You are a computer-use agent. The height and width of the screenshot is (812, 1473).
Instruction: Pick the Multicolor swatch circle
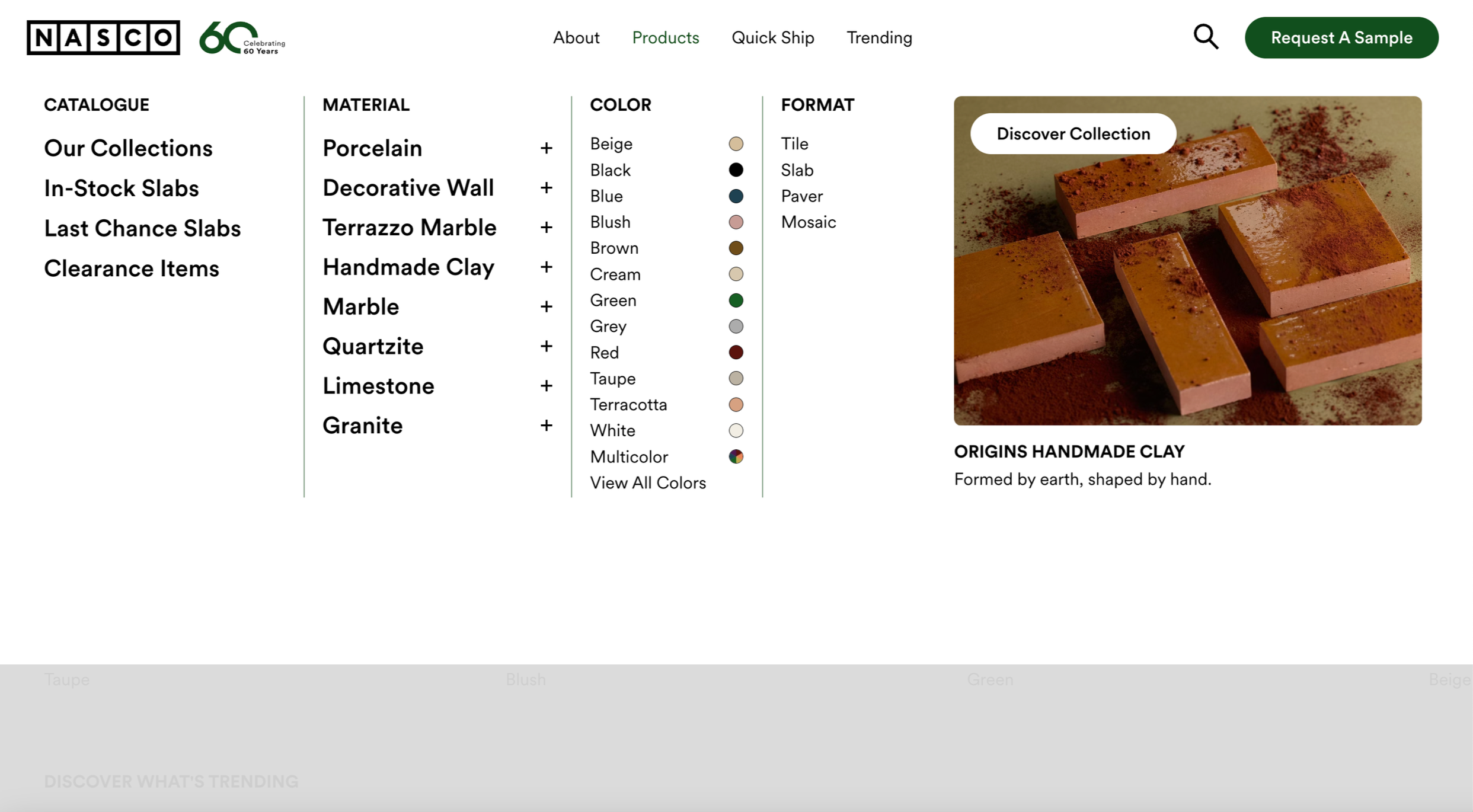pos(736,457)
